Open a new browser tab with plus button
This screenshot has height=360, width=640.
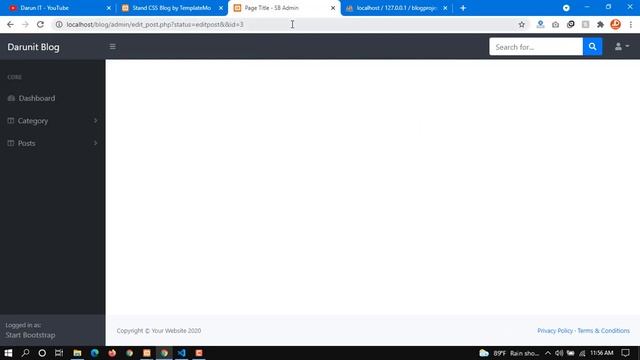pos(463,8)
